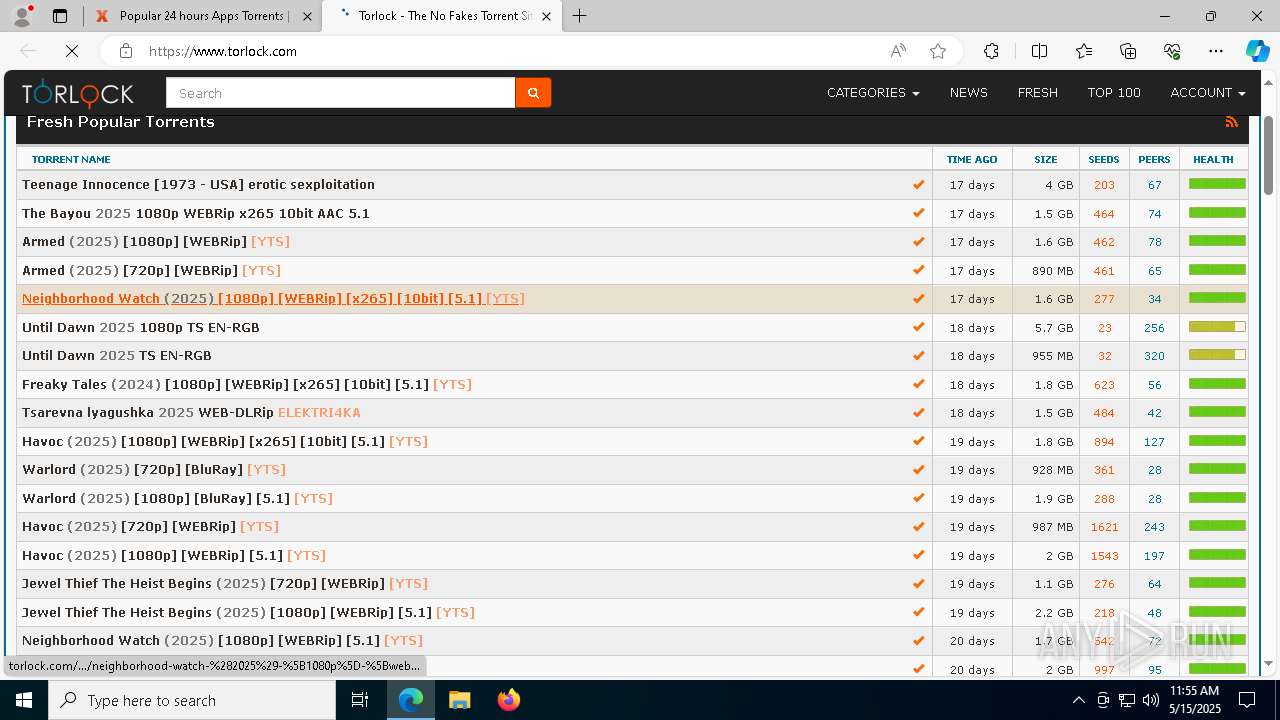Open Armed 2025 720p WEBRip torrent
Screen dimensions: 1280x720
pos(151,270)
